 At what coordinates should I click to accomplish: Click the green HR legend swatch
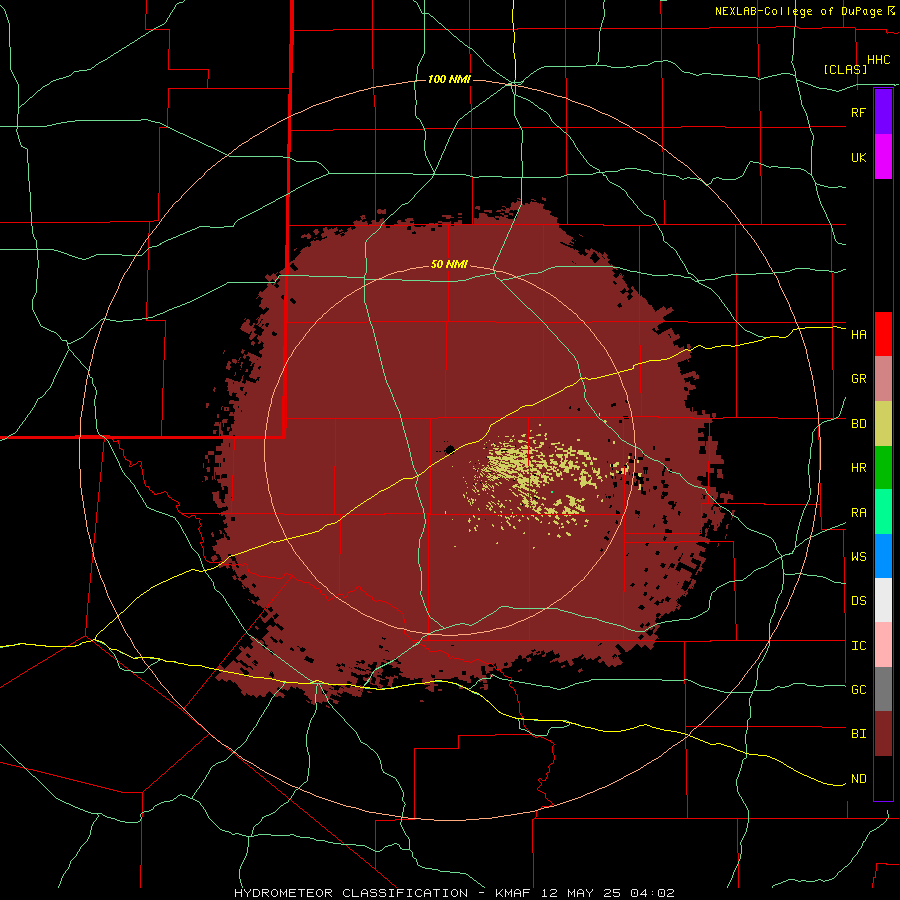pos(883,468)
